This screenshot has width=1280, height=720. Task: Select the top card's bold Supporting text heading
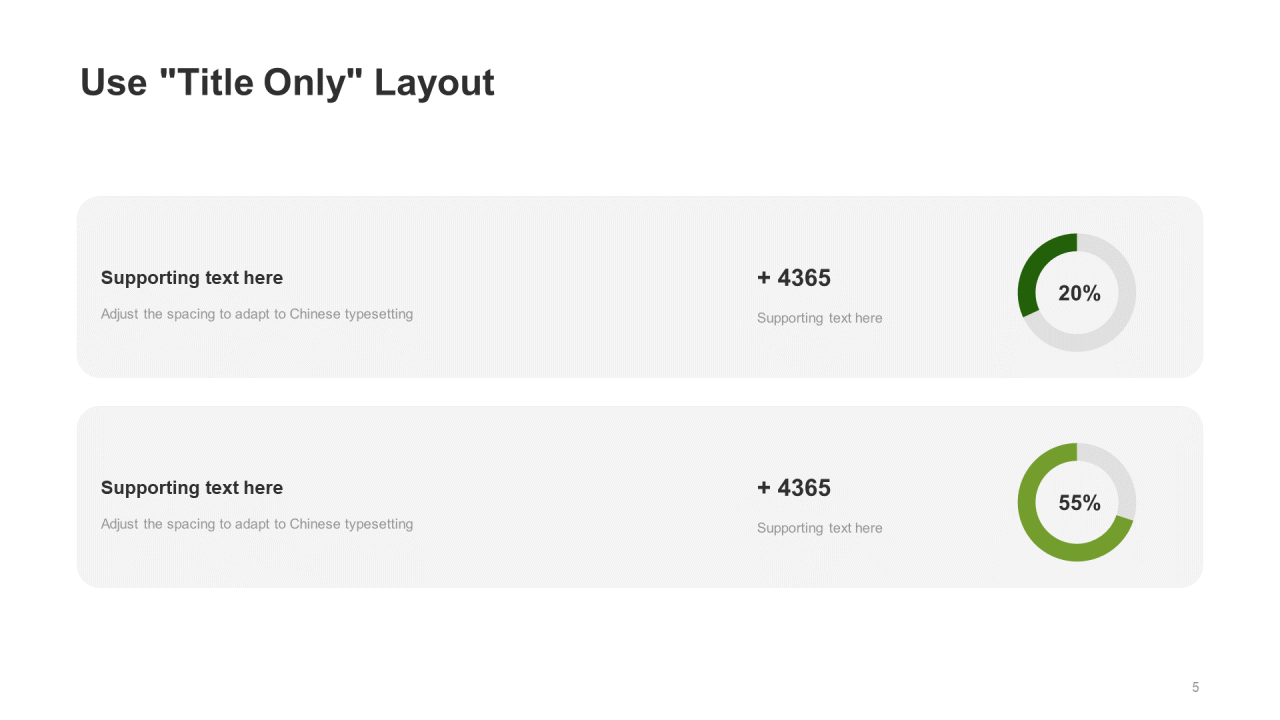(192, 278)
